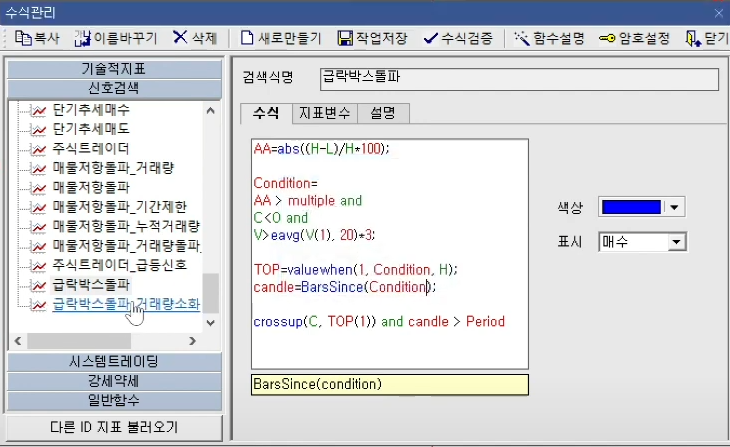
Task: Expand the 시스템트레이딩 section
Action: point(113,361)
